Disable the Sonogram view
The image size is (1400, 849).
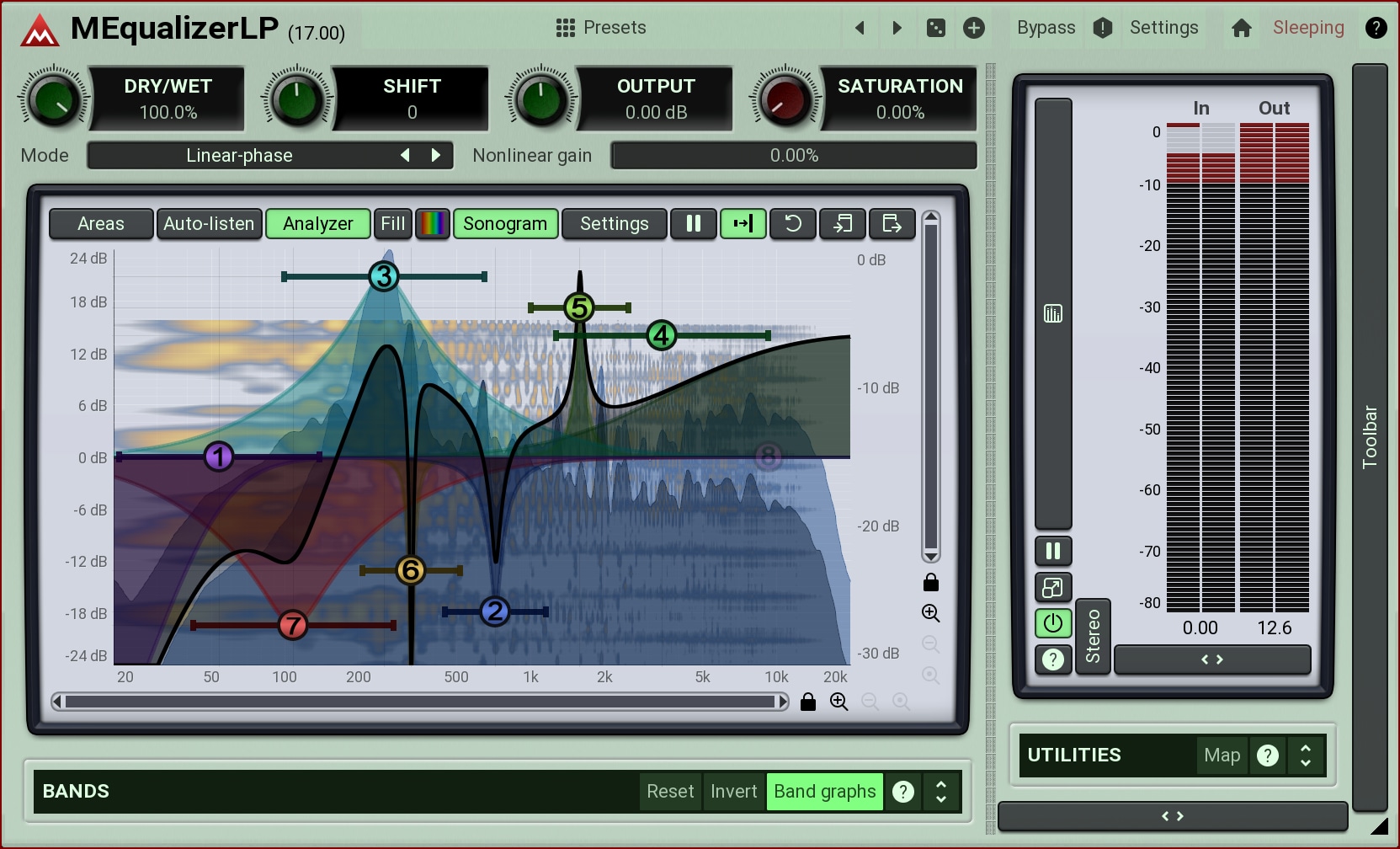coord(504,223)
